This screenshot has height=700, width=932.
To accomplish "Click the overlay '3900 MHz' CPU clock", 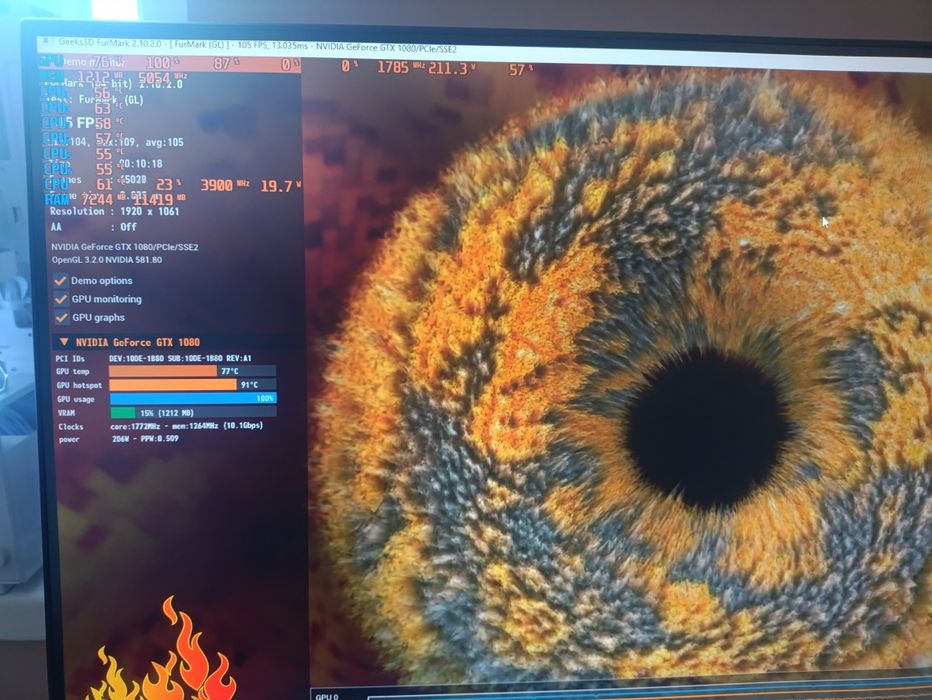I will pos(225,185).
